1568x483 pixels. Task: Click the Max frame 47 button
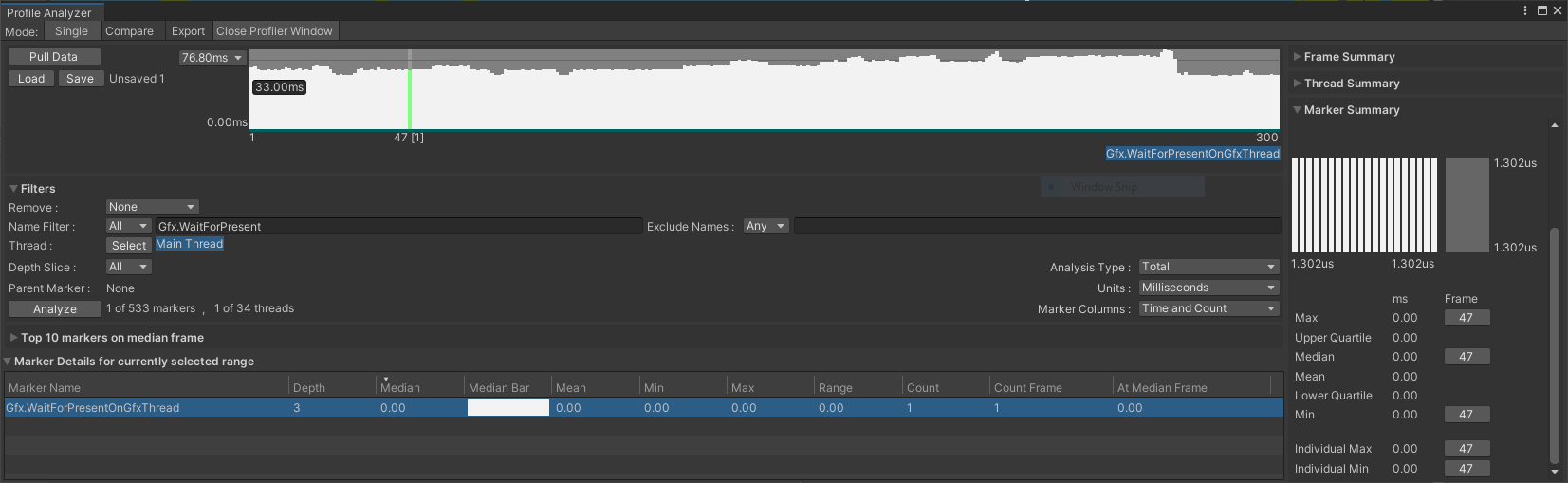pos(1467,318)
